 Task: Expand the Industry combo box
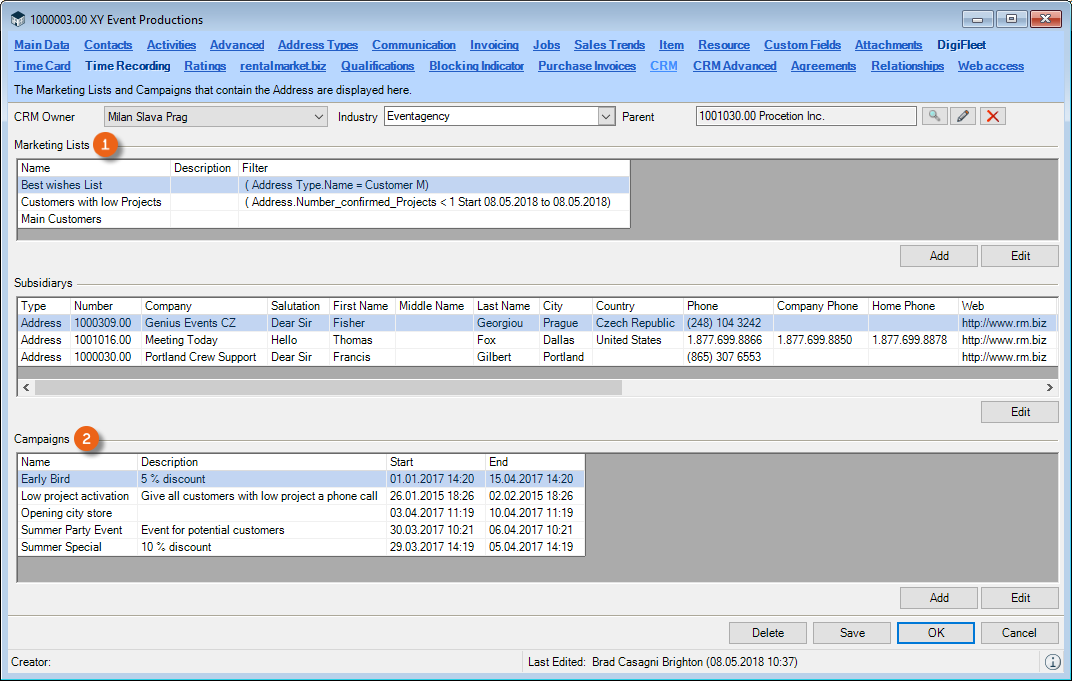[606, 117]
